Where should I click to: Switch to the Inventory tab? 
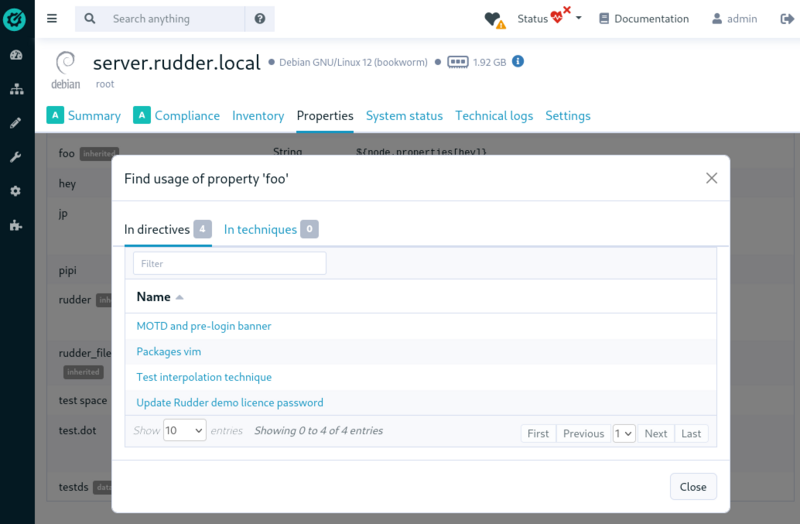coord(258,116)
